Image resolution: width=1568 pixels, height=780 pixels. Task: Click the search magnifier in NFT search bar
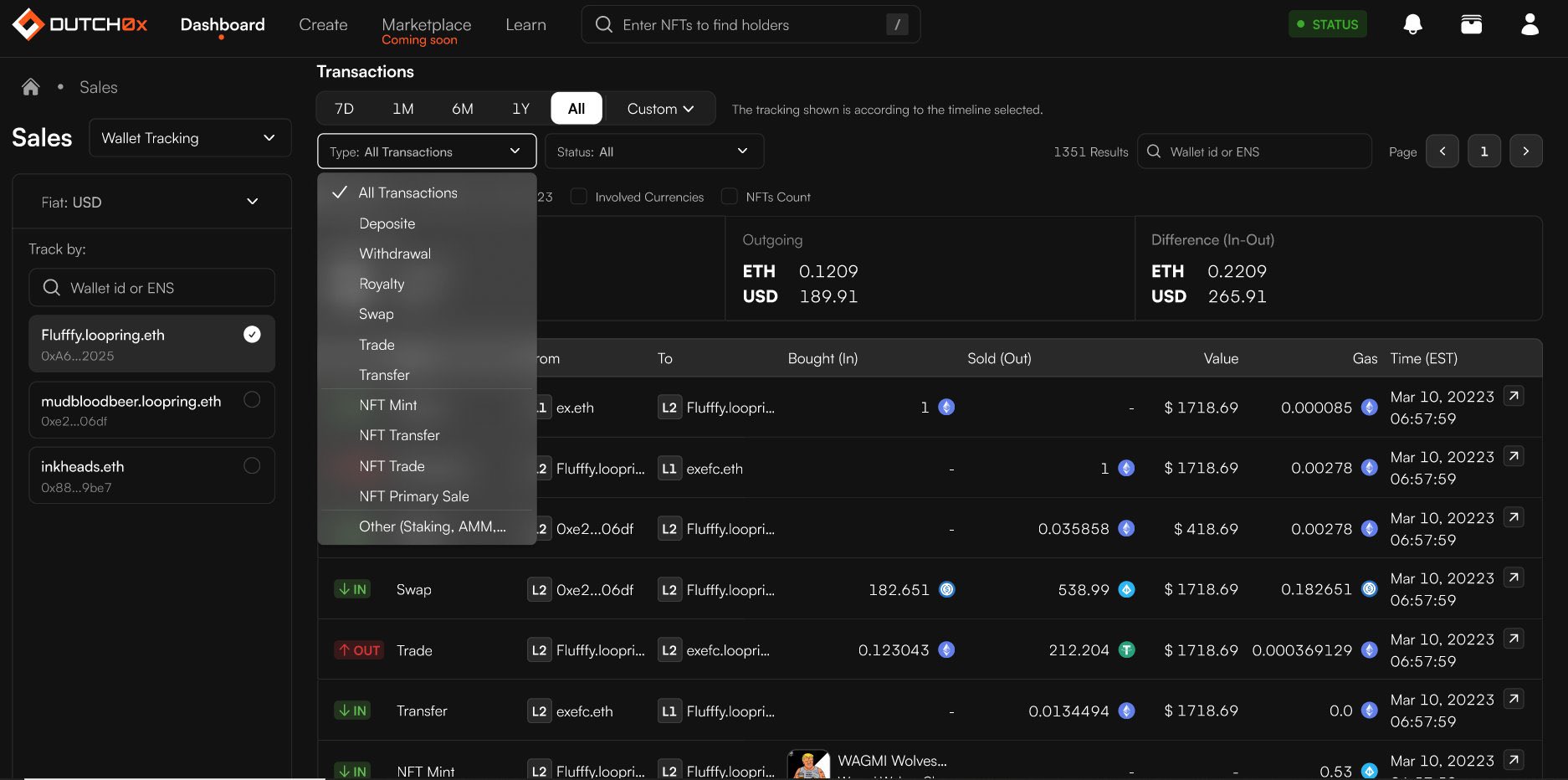point(603,24)
